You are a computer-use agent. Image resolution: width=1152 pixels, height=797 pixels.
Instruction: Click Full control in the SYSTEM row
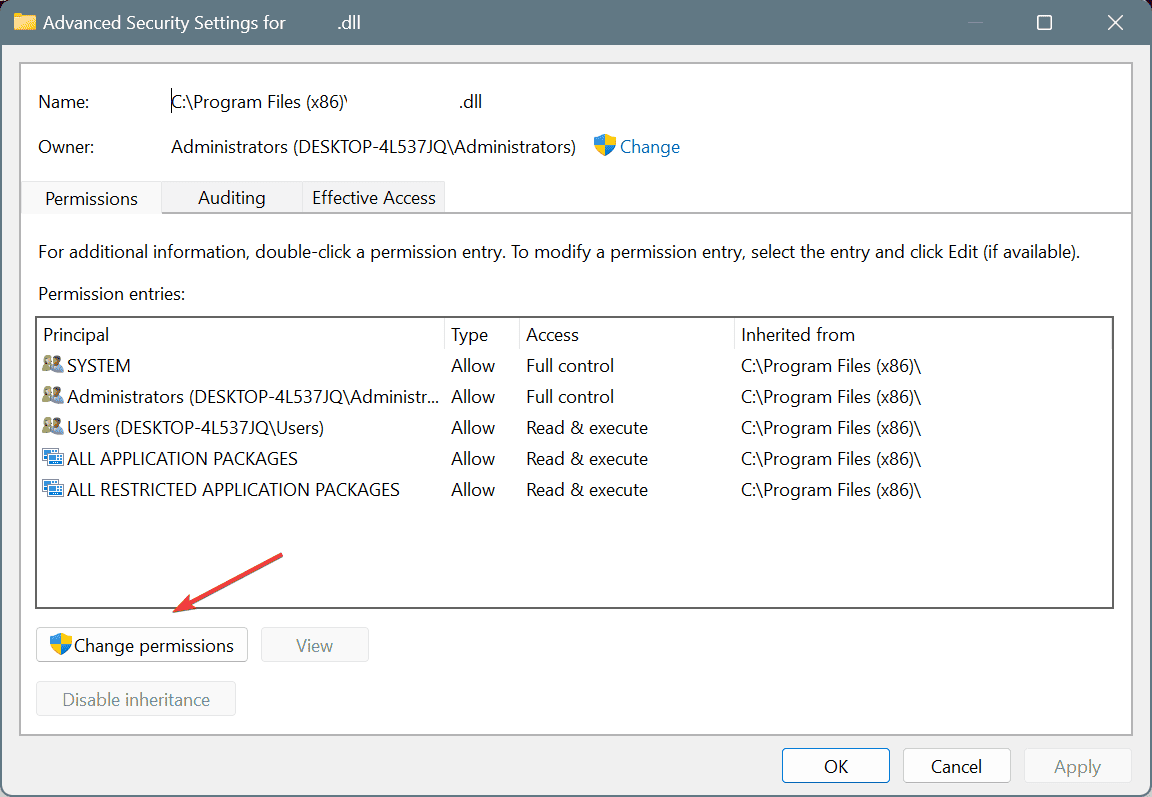click(569, 366)
